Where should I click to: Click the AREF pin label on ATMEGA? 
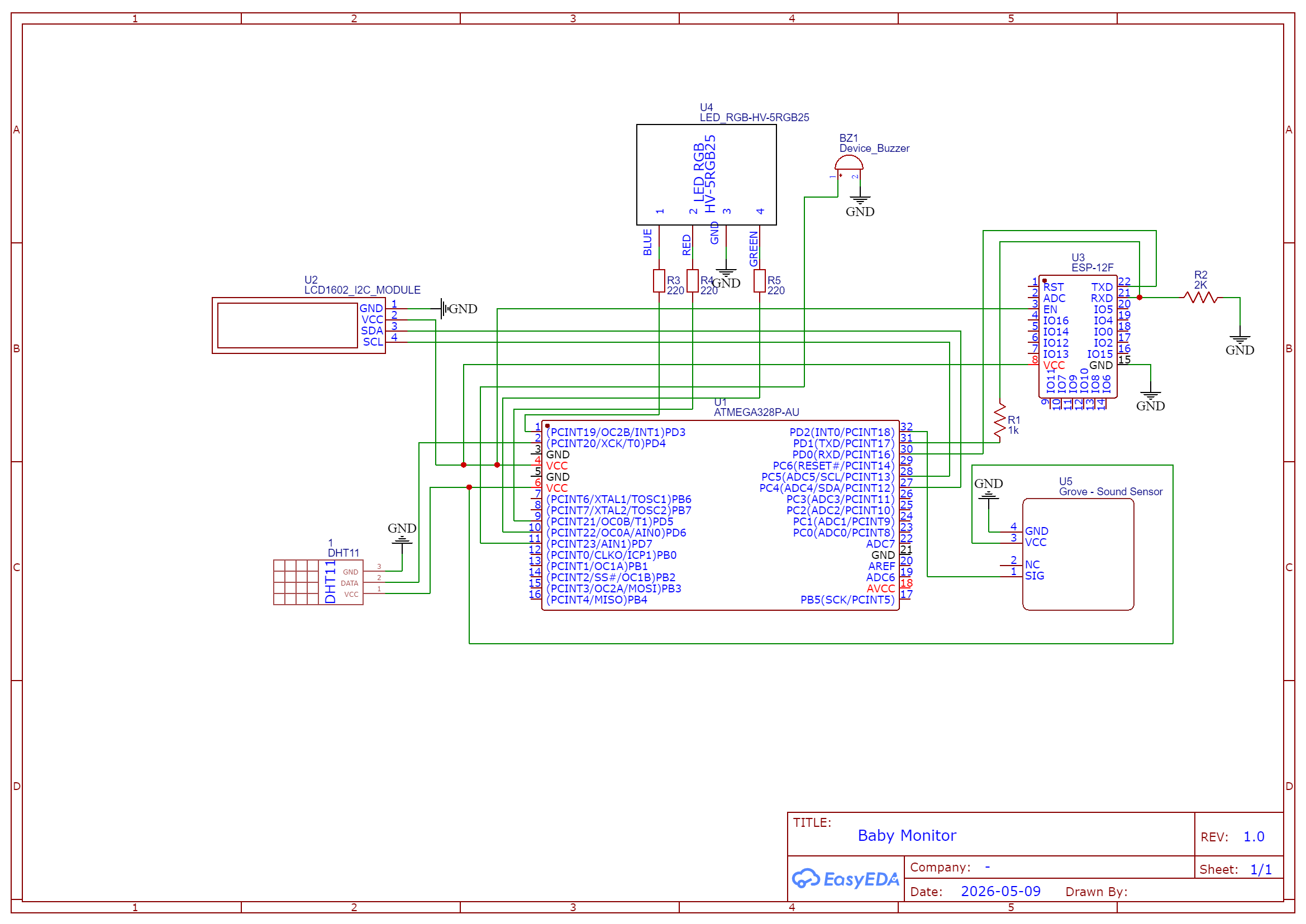(x=881, y=566)
